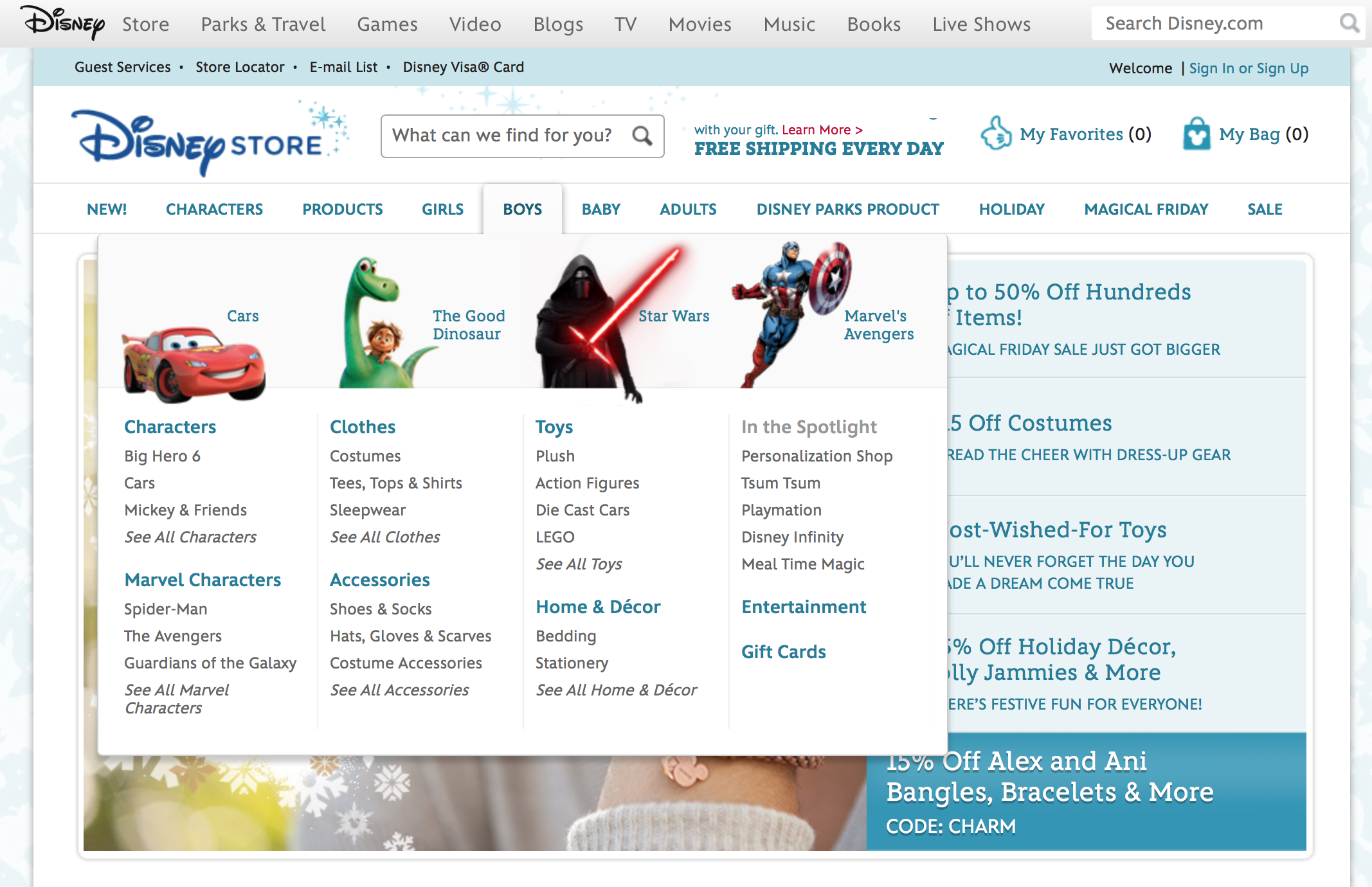Open the MAGICAL FRIDAY menu item
The width and height of the screenshot is (1372, 887).
1146,210
